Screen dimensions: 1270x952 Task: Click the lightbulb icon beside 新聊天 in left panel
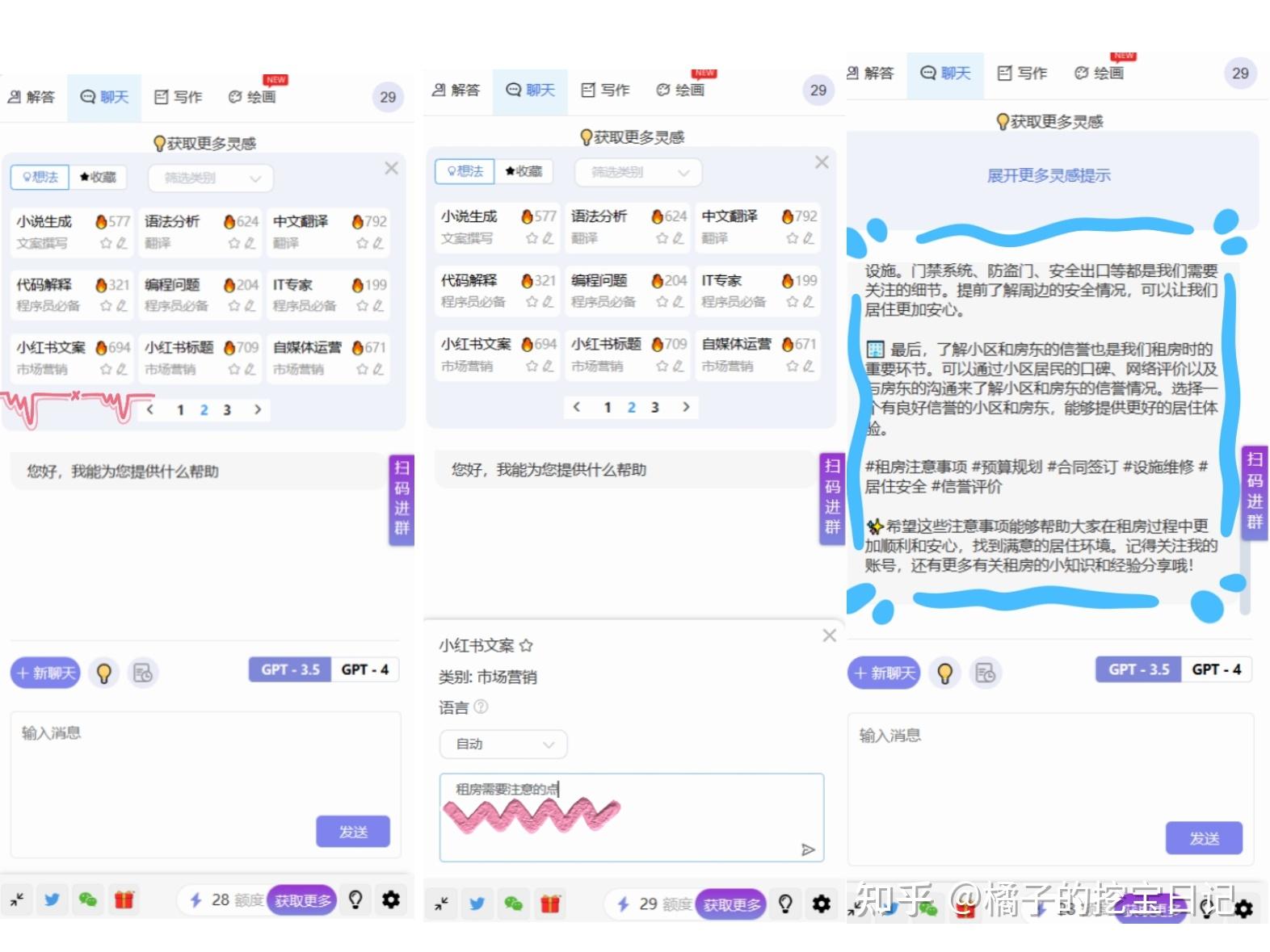click(x=103, y=673)
